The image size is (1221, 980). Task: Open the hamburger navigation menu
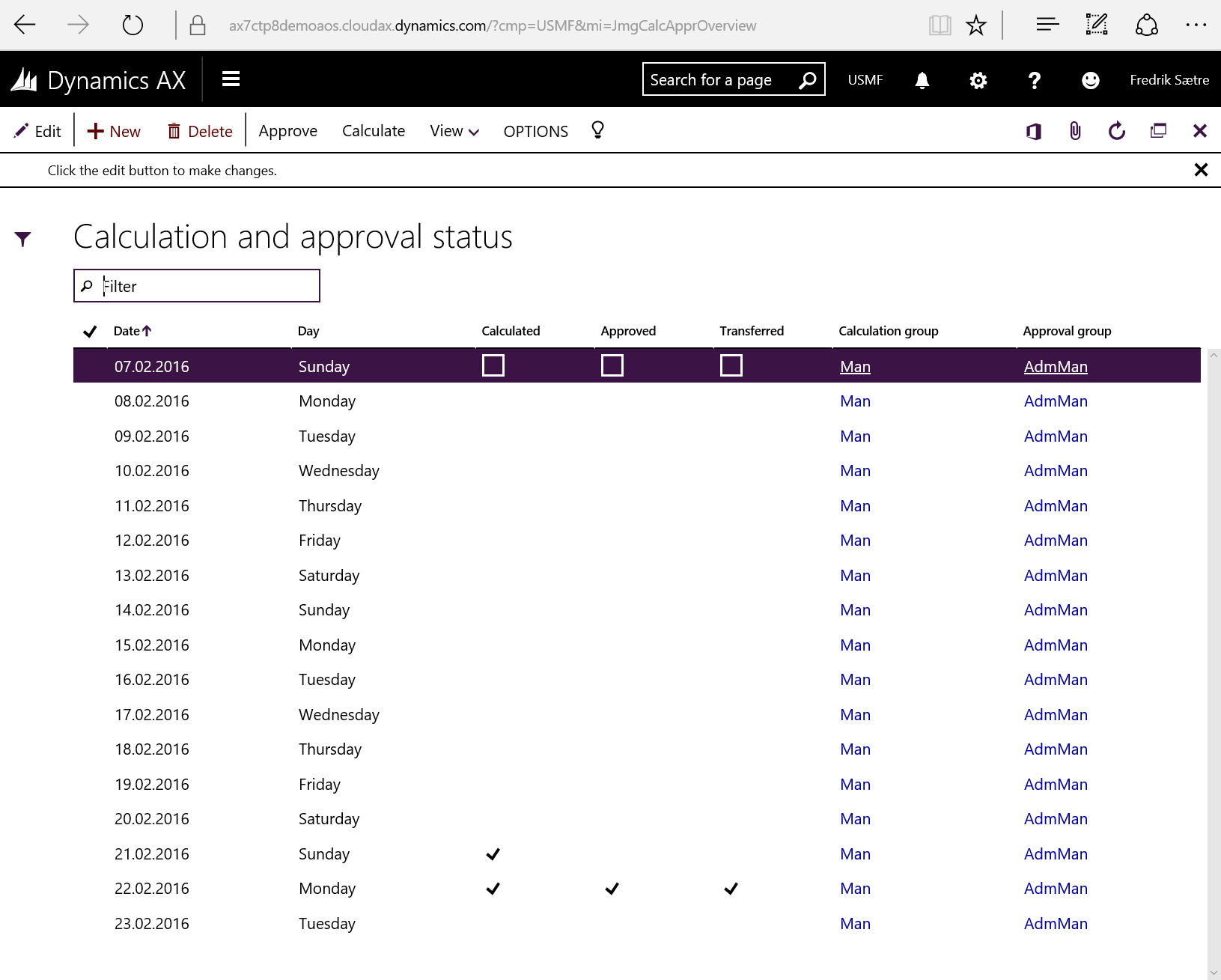(231, 79)
